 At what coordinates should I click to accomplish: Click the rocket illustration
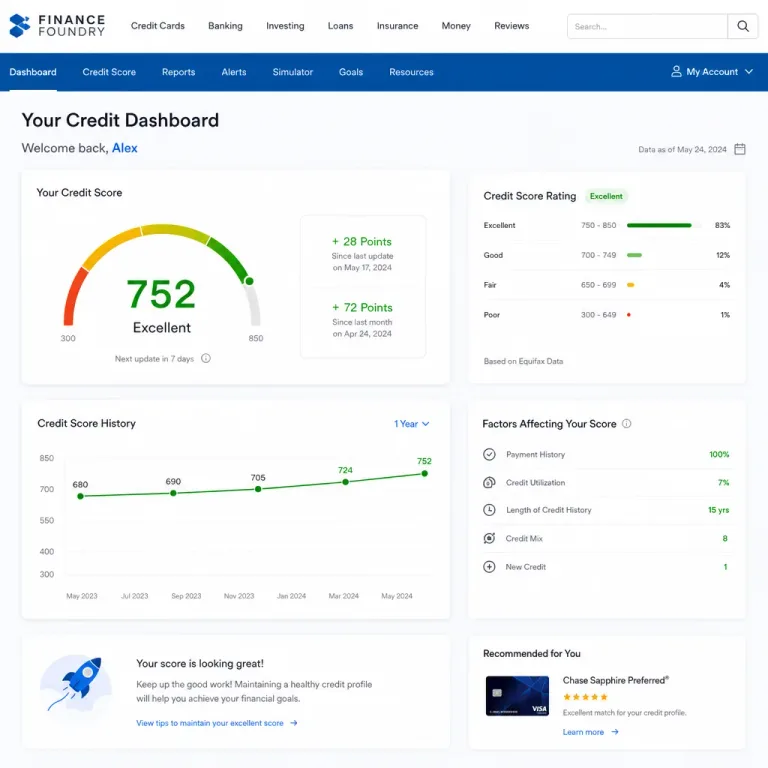76,684
